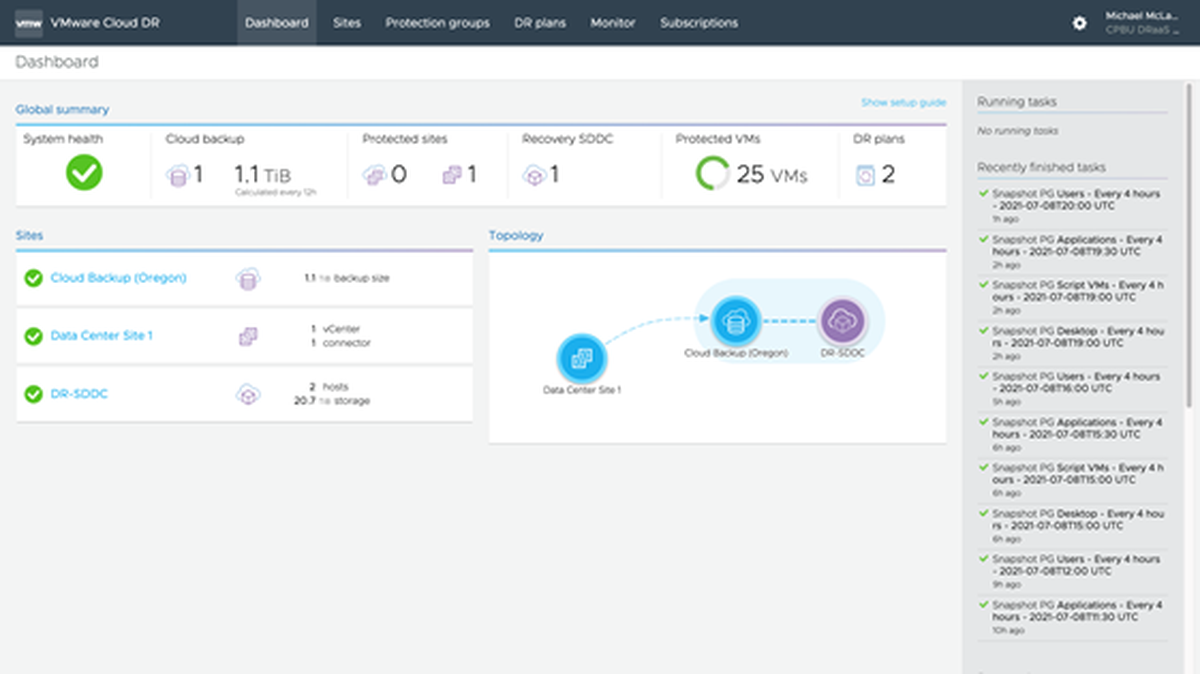Click the Recently finished tasks heading
The height and width of the screenshot is (674, 1200).
coord(1041,167)
